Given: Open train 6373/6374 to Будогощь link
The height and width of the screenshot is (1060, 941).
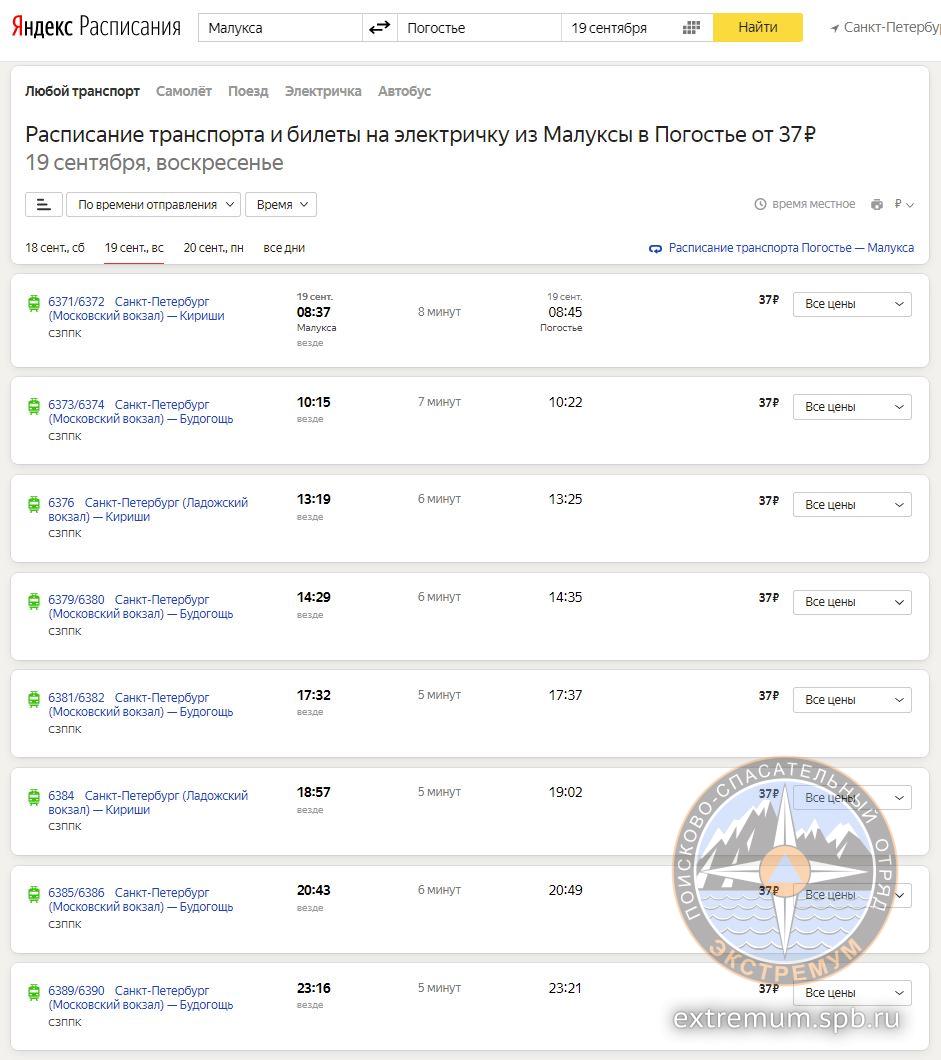Looking at the screenshot, I should tap(141, 412).
